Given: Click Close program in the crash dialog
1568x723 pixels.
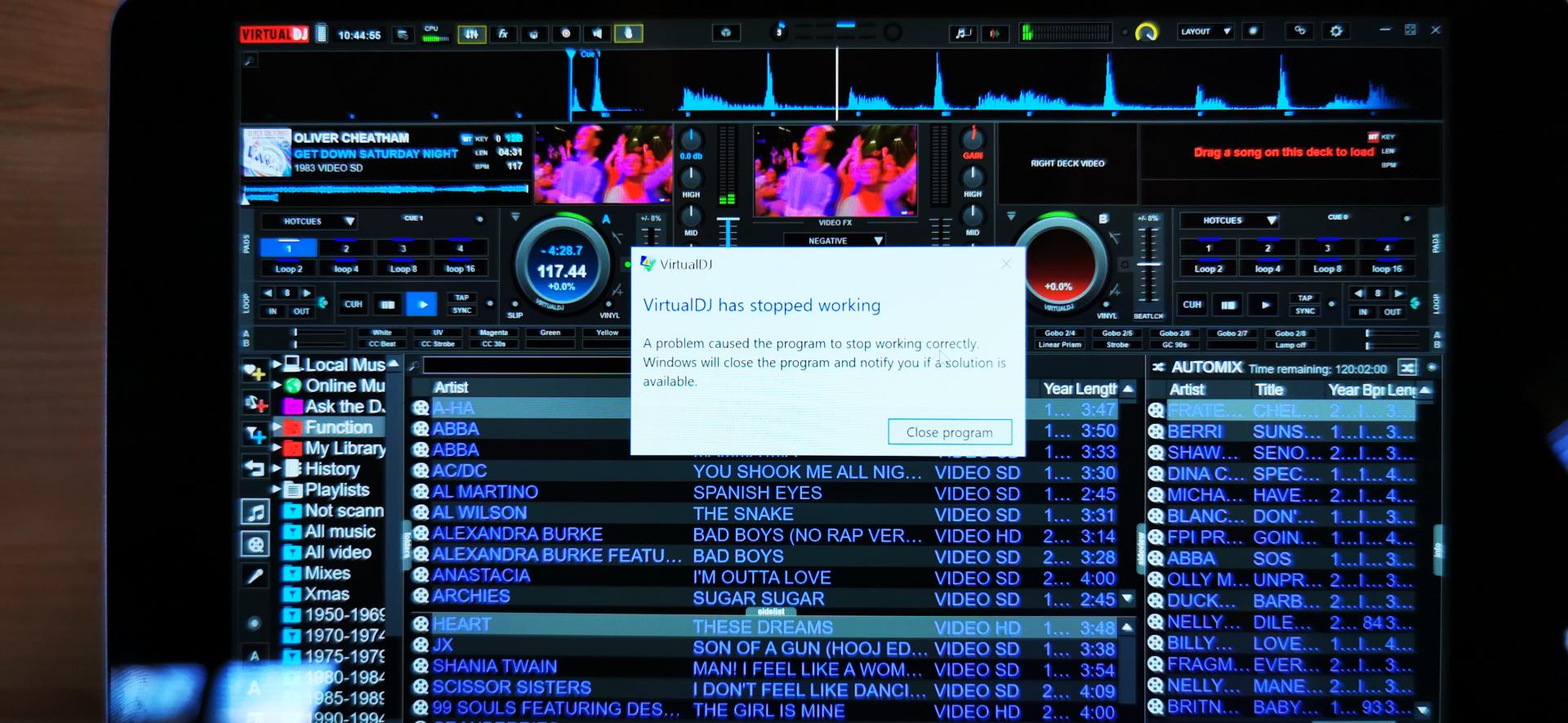Looking at the screenshot, I should (x=950, y=432).
